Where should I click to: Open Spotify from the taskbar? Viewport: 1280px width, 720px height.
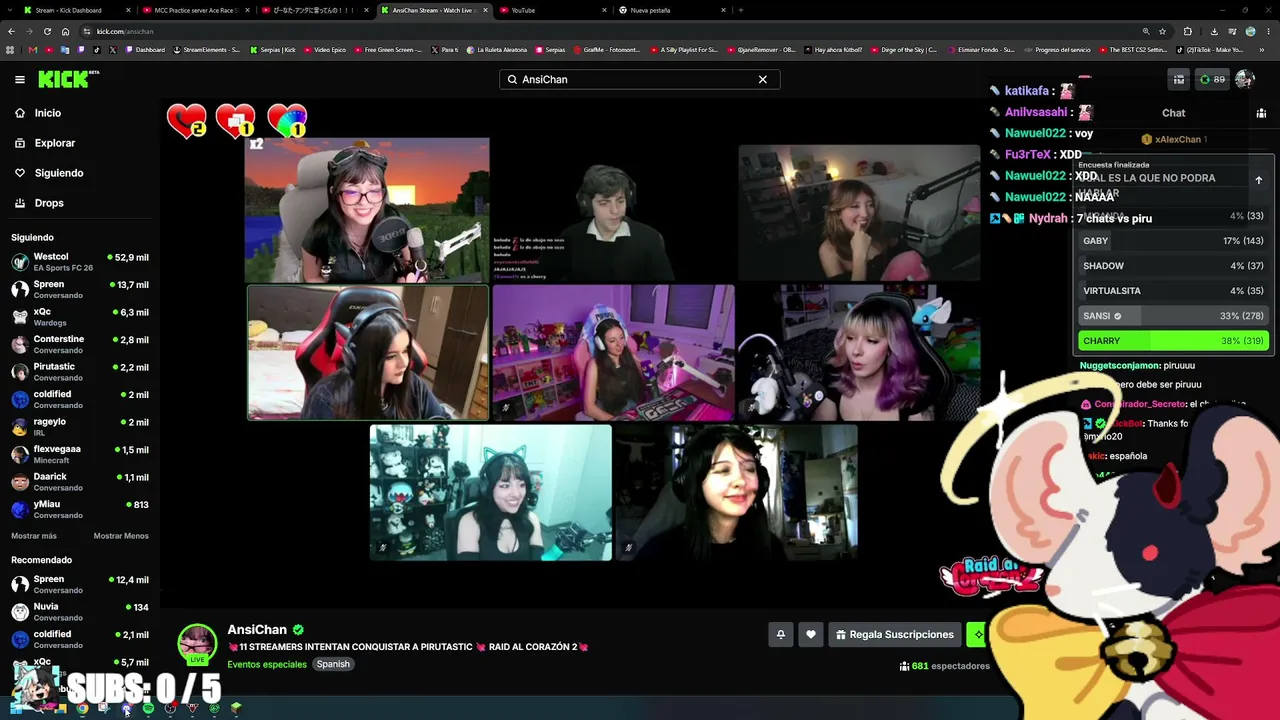148,709
